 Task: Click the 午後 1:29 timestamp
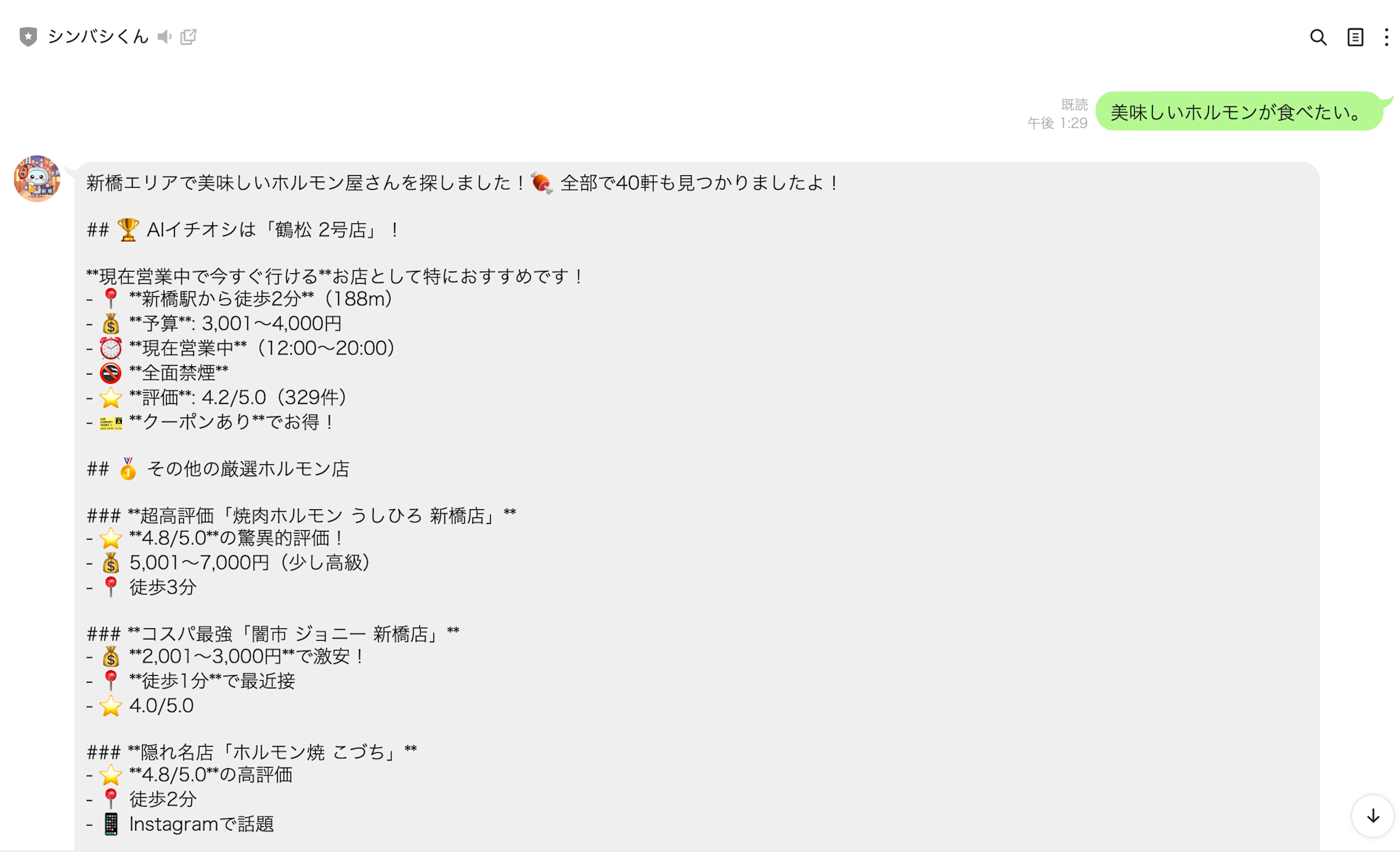pyautogui.click(x=1057, y=123)
